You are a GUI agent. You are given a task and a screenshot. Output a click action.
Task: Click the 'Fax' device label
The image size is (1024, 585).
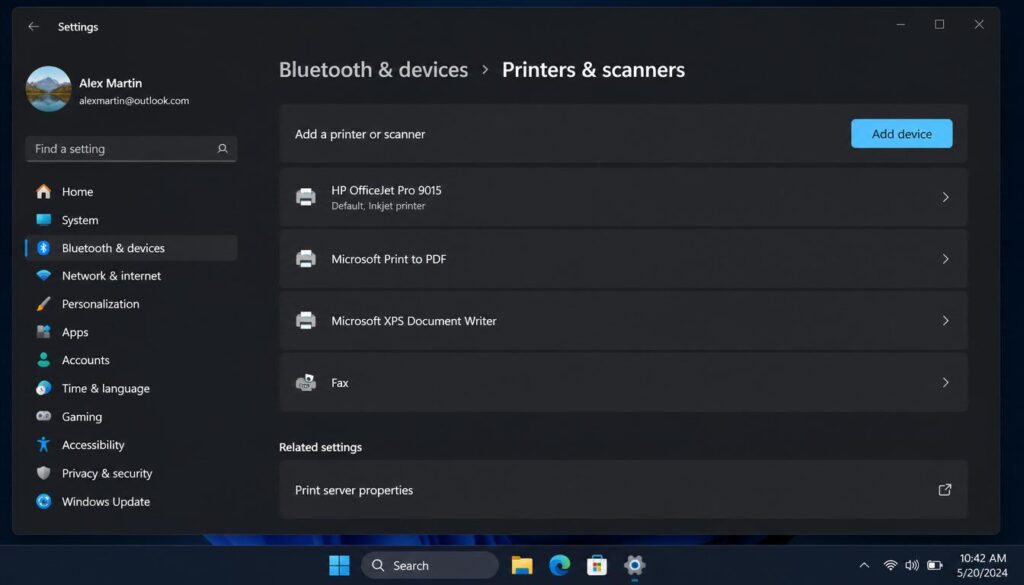pyautogui.click(x=340, y=383)
